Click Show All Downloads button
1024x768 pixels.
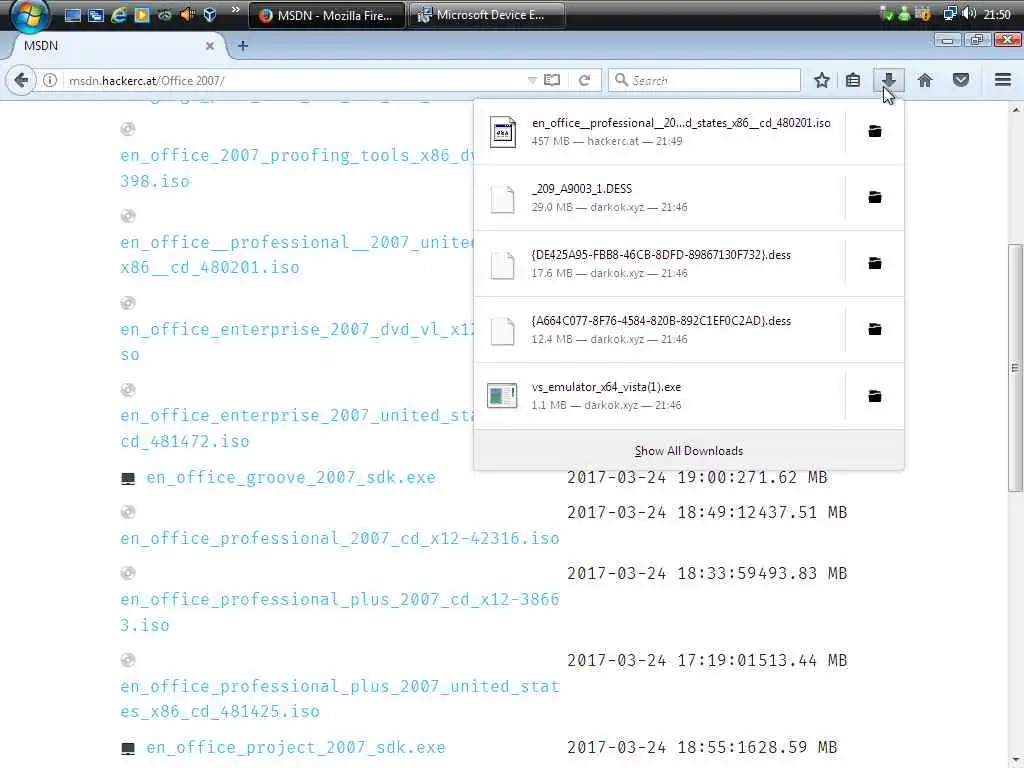689,451
